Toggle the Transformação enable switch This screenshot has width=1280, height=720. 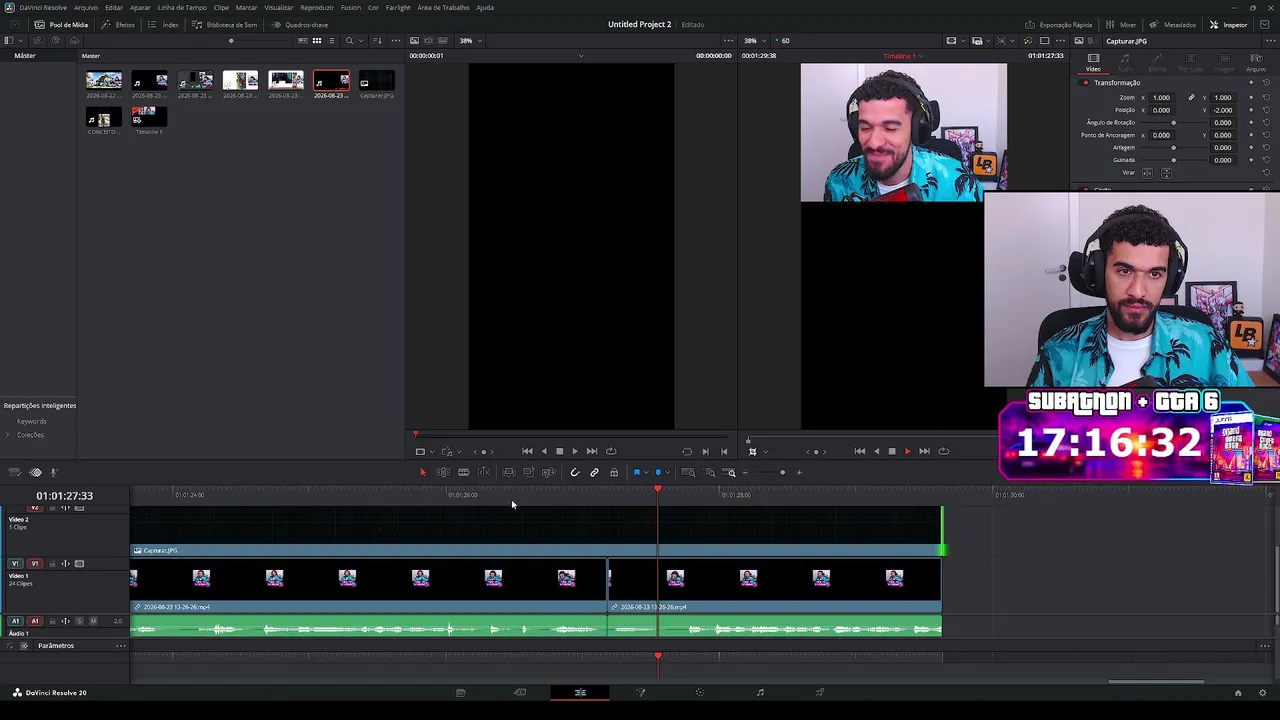click(1086, 83)
